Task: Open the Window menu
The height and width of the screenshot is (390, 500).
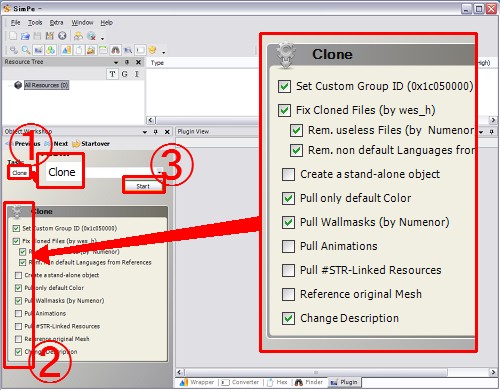Action: coord(82,23)
